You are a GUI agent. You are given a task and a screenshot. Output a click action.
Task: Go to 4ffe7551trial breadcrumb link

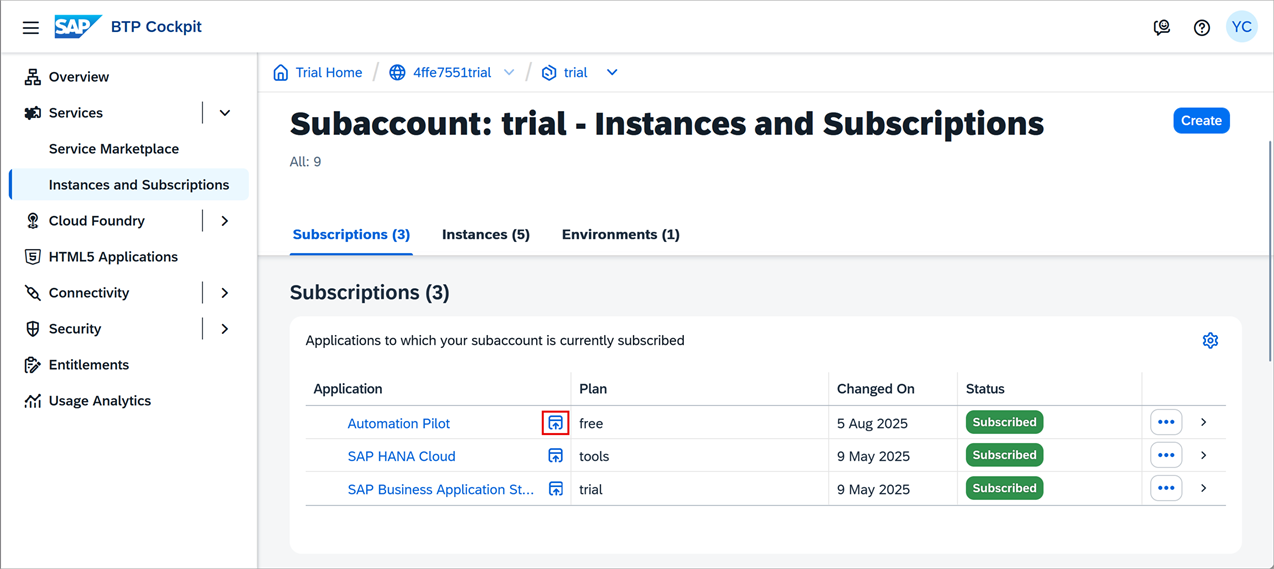[x=452, y=72]
